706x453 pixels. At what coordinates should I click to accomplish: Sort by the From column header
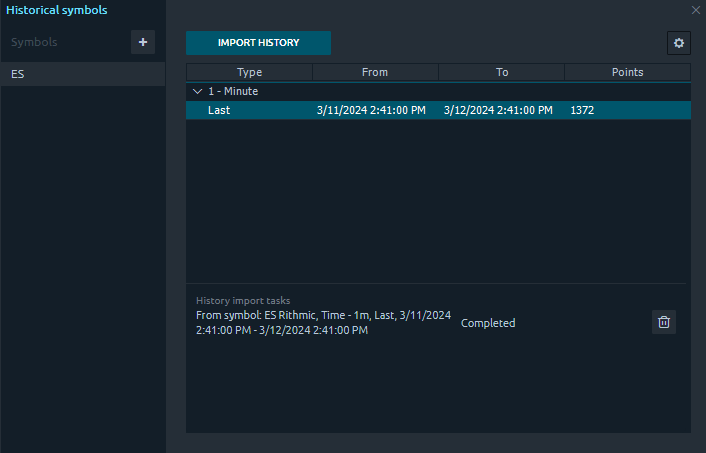point(375,72)
